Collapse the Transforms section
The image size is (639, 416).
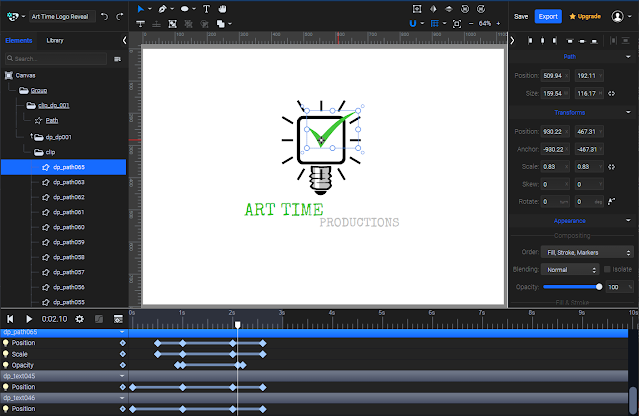click(x=628, y=112)
